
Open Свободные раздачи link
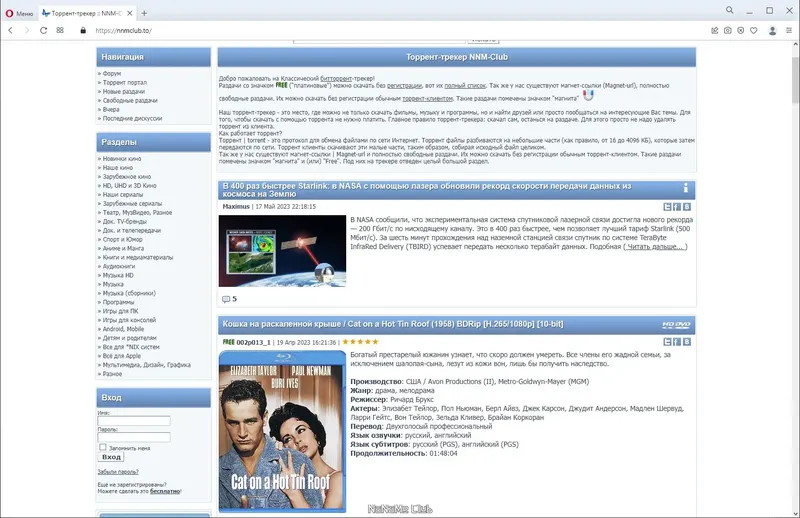(130, 101)
